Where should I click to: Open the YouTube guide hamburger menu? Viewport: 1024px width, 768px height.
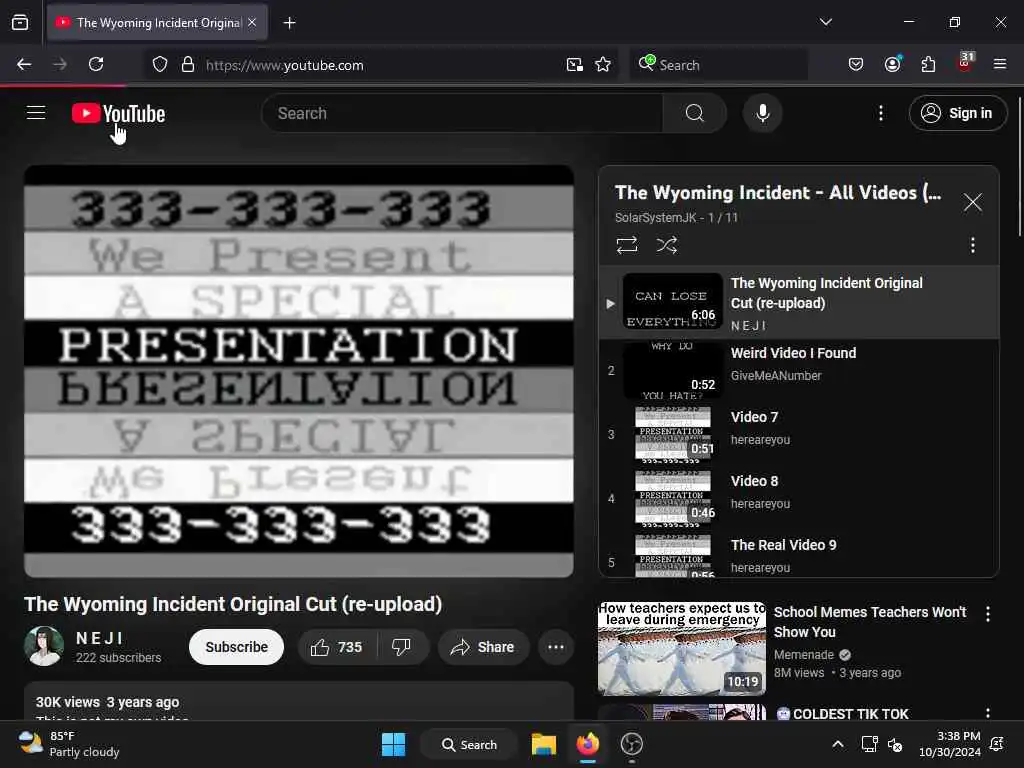point(36,113)
